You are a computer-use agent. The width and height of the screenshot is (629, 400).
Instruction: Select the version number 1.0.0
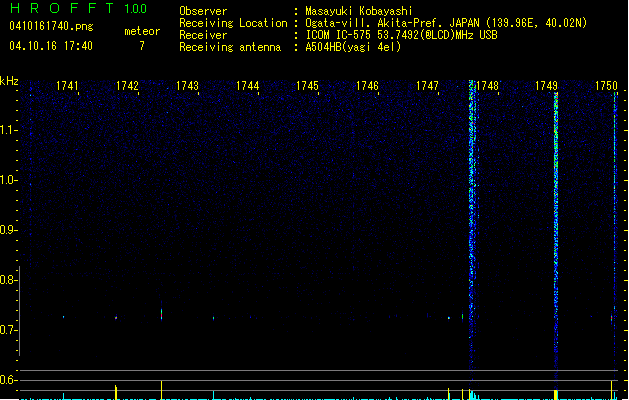[x=136, y=9]
